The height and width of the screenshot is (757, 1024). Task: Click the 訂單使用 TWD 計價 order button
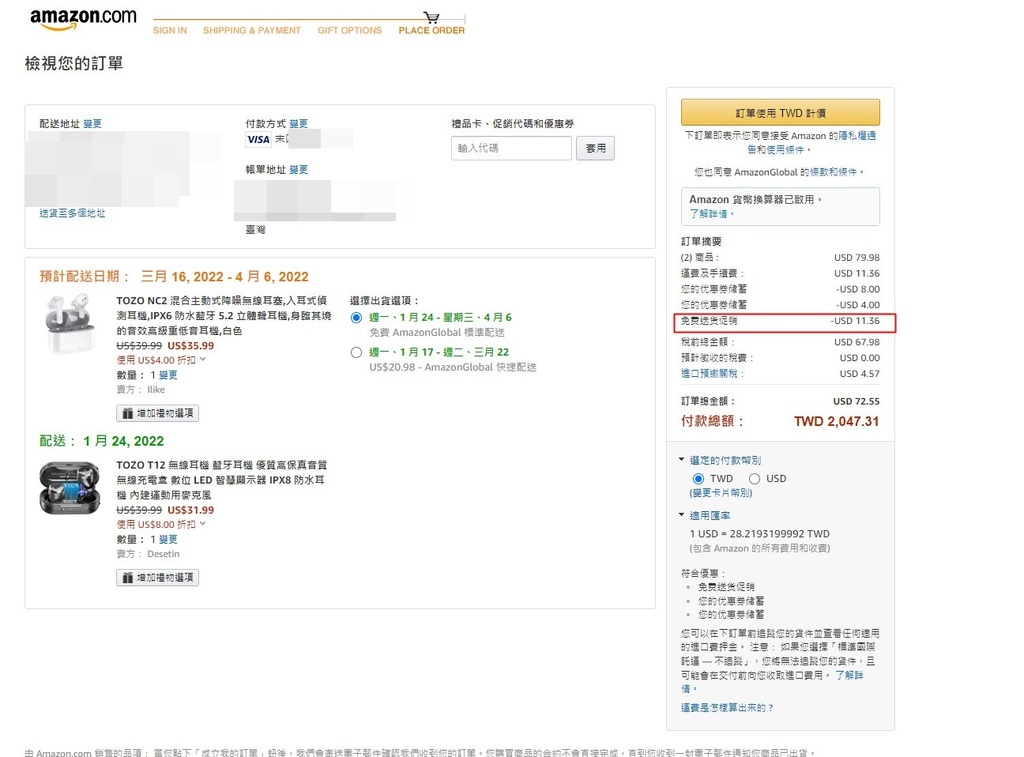click(x=780, y=111)
